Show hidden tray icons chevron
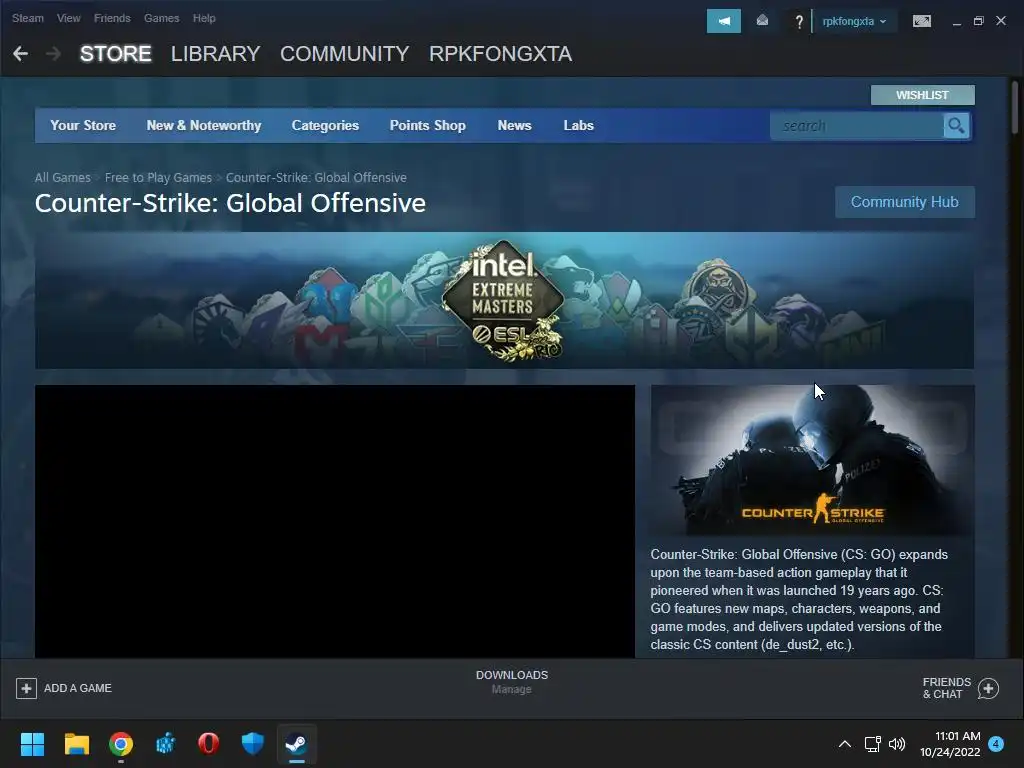Image resolution: width=1024 pixels, height=768 pixels. coord(844,744)
